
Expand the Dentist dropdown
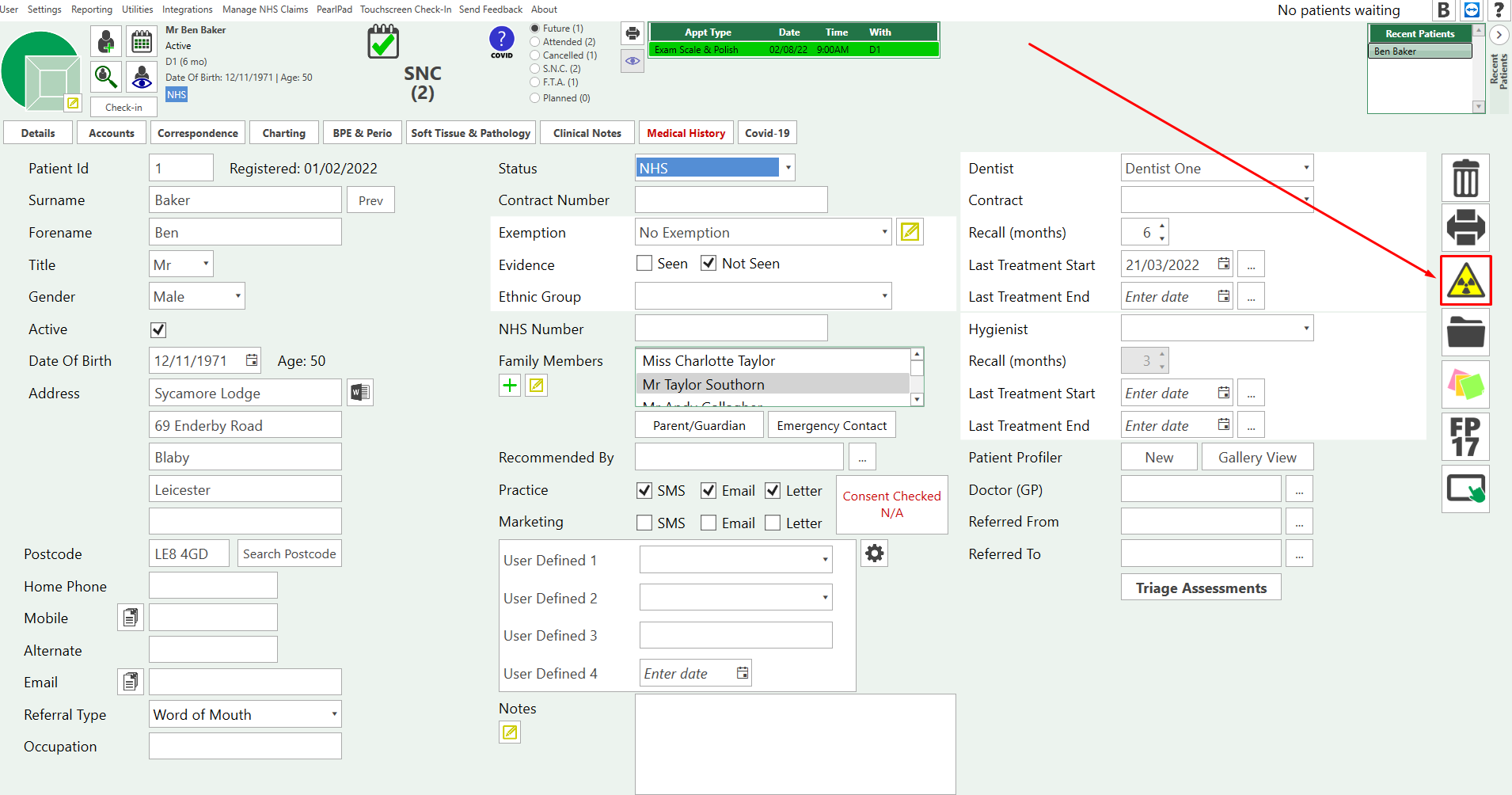pos(1305,168)
